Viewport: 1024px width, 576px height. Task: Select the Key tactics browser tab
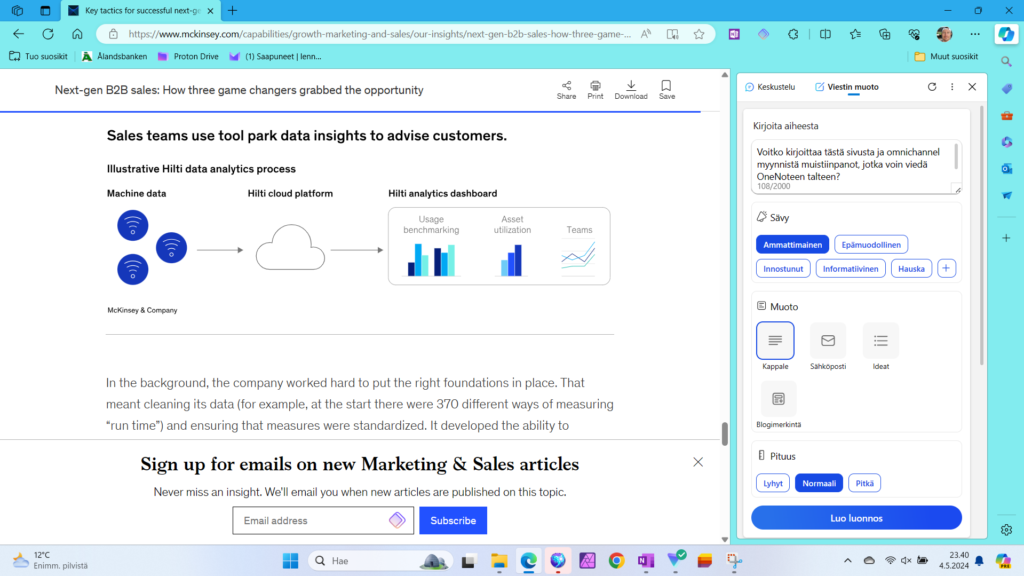tap(141, 10)
